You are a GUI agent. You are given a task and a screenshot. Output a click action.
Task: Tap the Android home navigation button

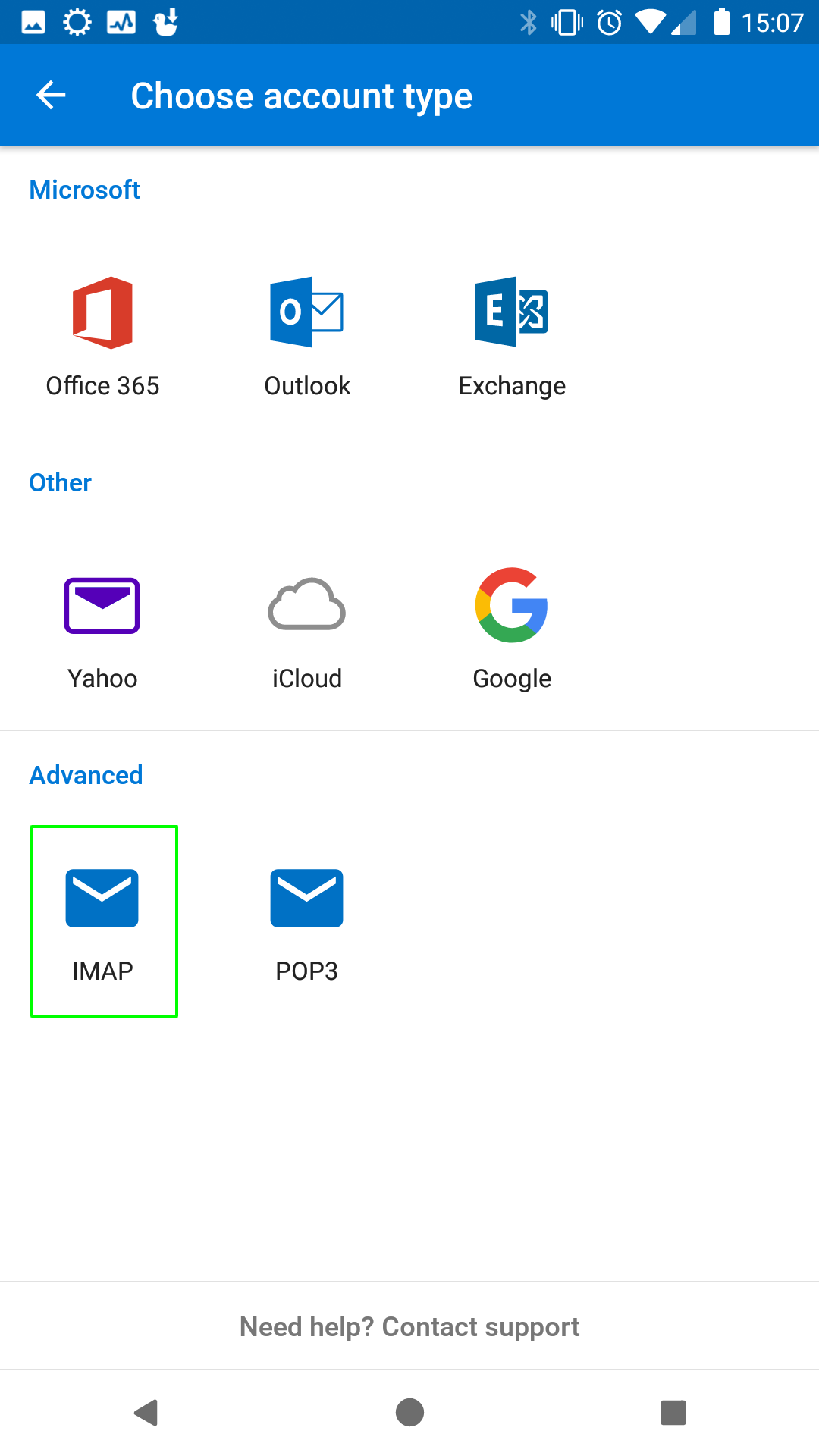tap(409, 1413)
